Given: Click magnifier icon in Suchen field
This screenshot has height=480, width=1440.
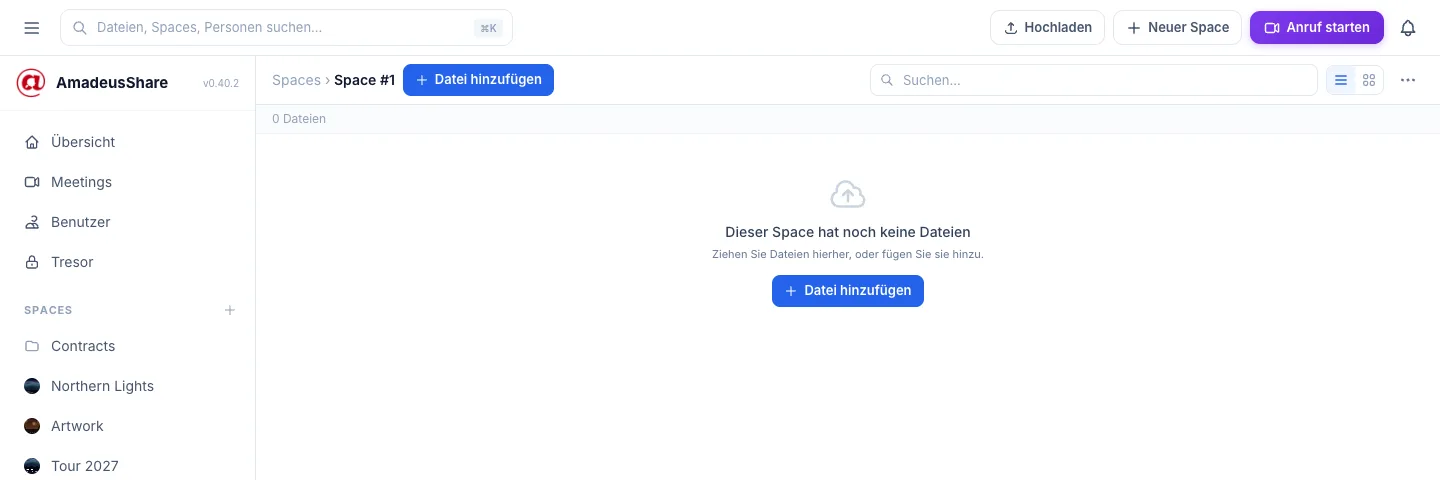Looking at the screenshot, I should tap(886, 80).
